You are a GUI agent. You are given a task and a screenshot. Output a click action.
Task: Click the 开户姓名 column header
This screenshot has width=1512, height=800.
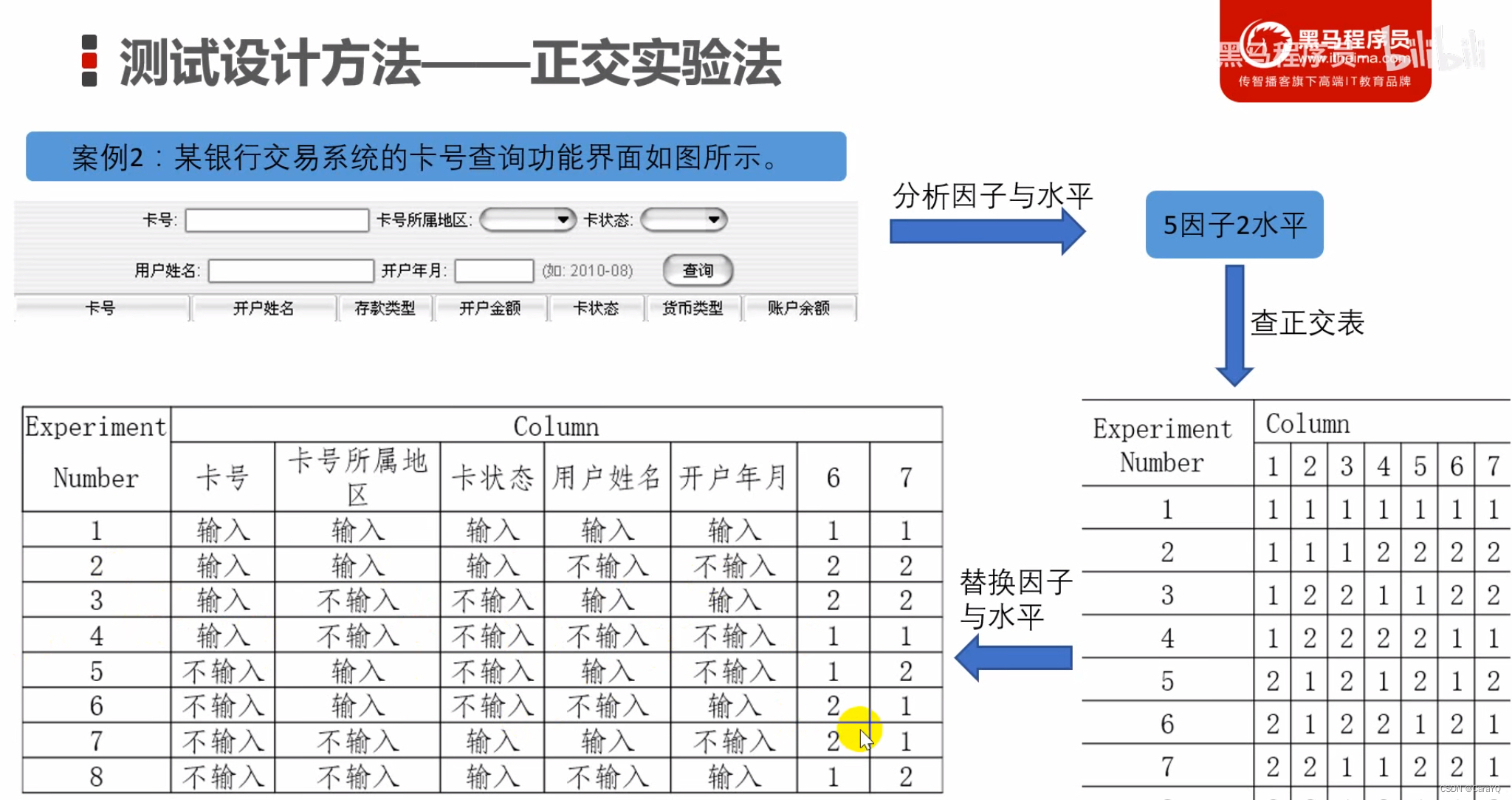coord(264,308)
